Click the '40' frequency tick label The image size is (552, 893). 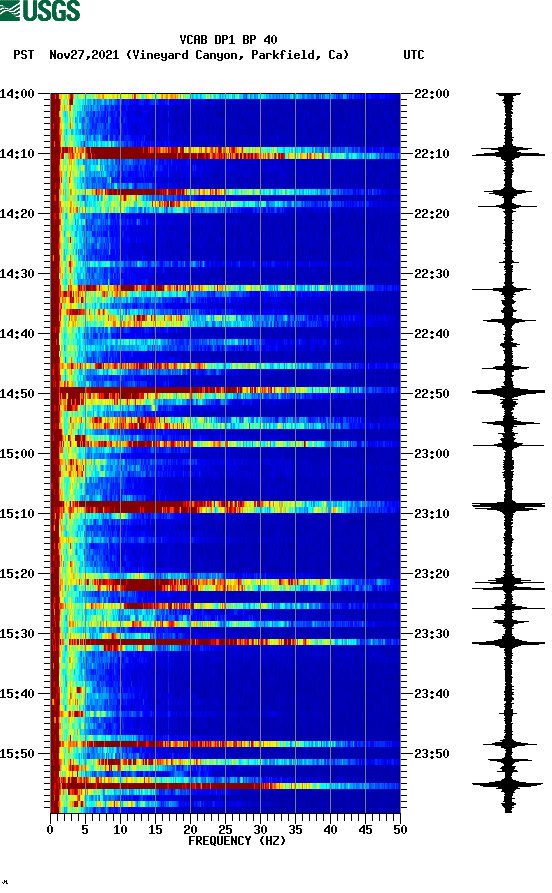coord(330,830)
